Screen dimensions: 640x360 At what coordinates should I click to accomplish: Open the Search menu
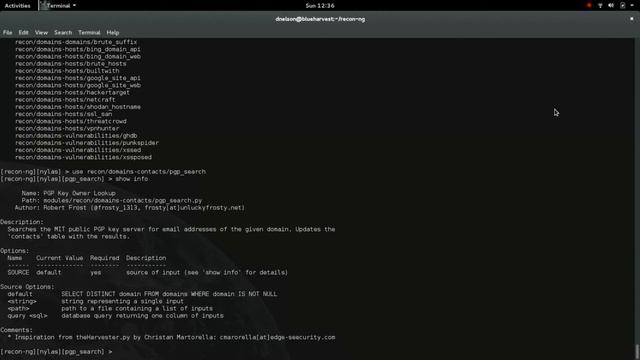pyautogui.click(x=63, y=33)
